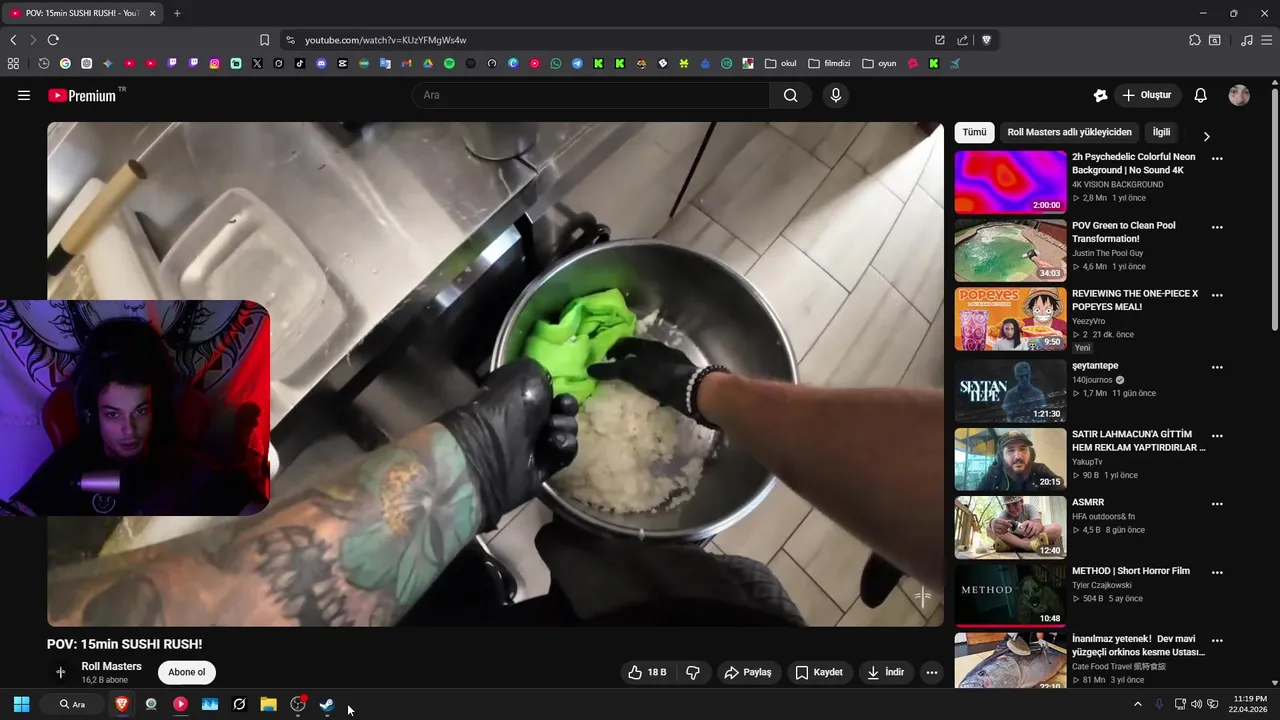The width and height of the screenshot is (1280, 720).
Task: Subscribe using the Abone ol button
Action: click(187, 672)
